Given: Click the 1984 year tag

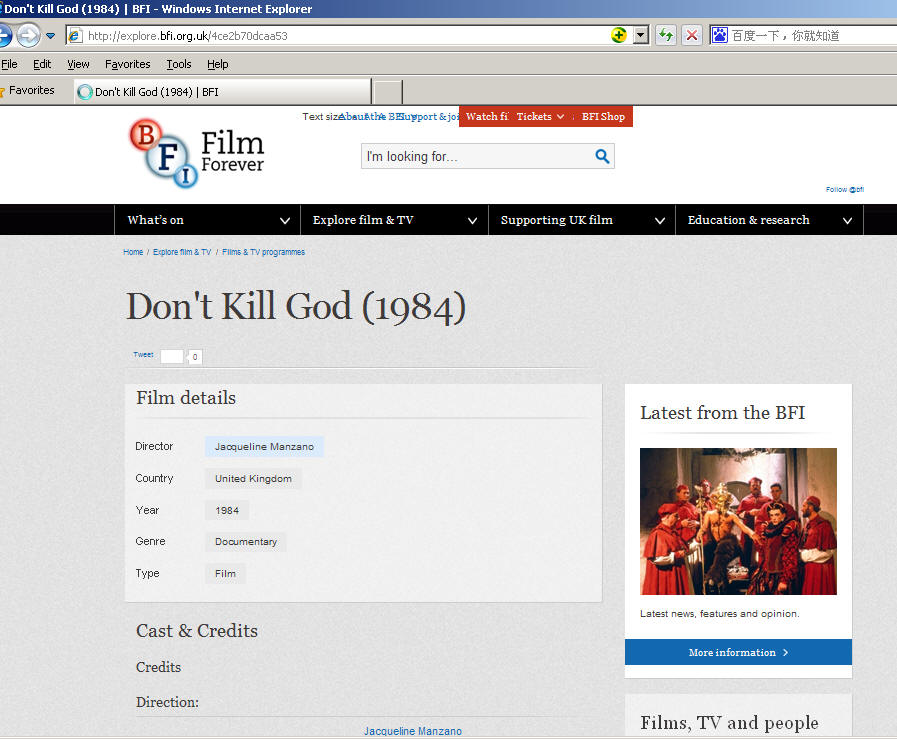Looking at the screenshot, I should [x=227, y=511].
